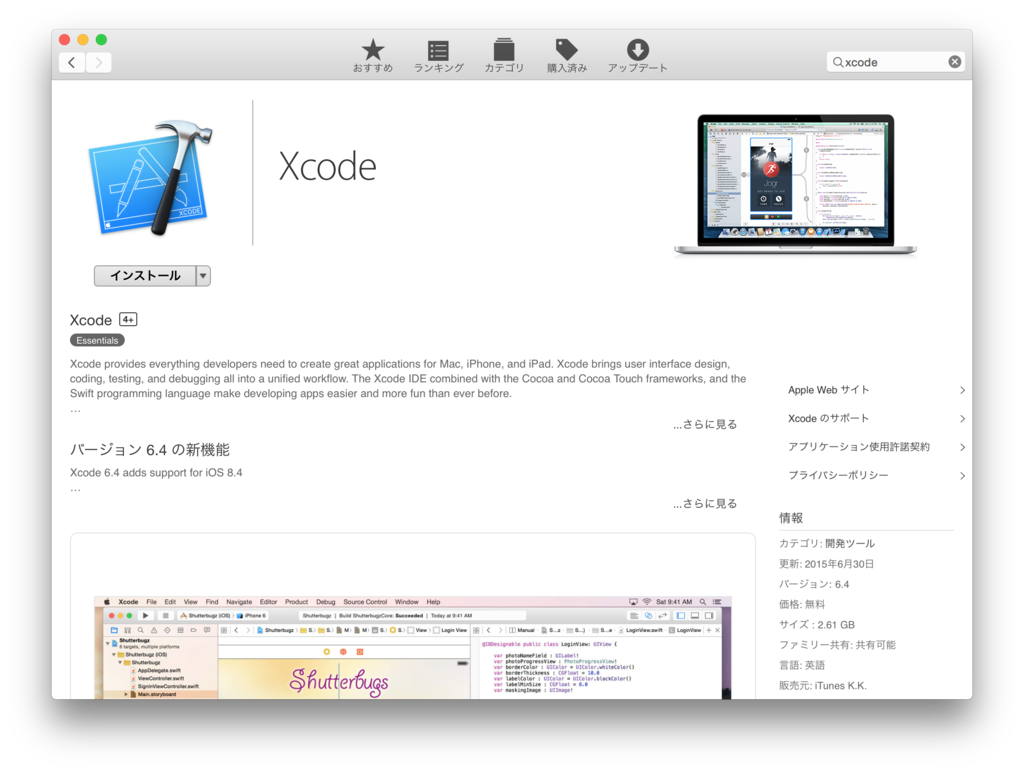Click the バージョン: 6.4 info line

(x=814, y=584)
